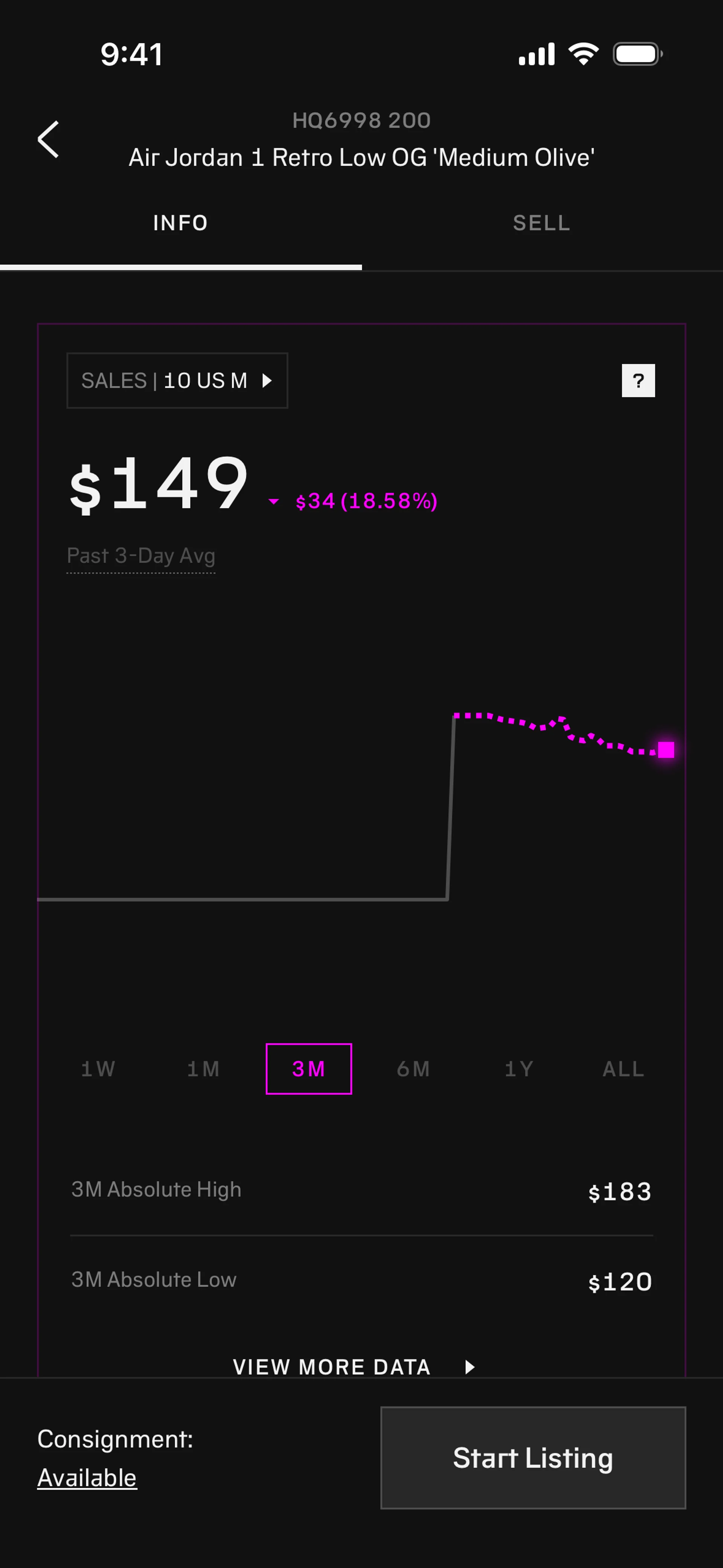This screenshot has height=1568, width=723.
Task: Open the Consignment Available link
Action: pyautogui.click(x=87, y=1478)
